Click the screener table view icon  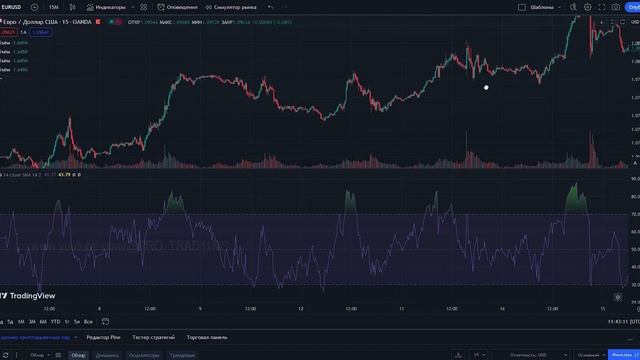pos(58,356)
